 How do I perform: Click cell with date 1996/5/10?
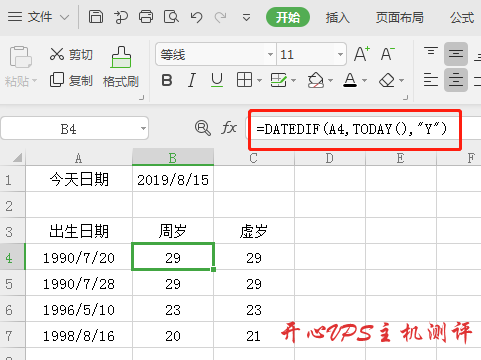click(x=79, y=310)
